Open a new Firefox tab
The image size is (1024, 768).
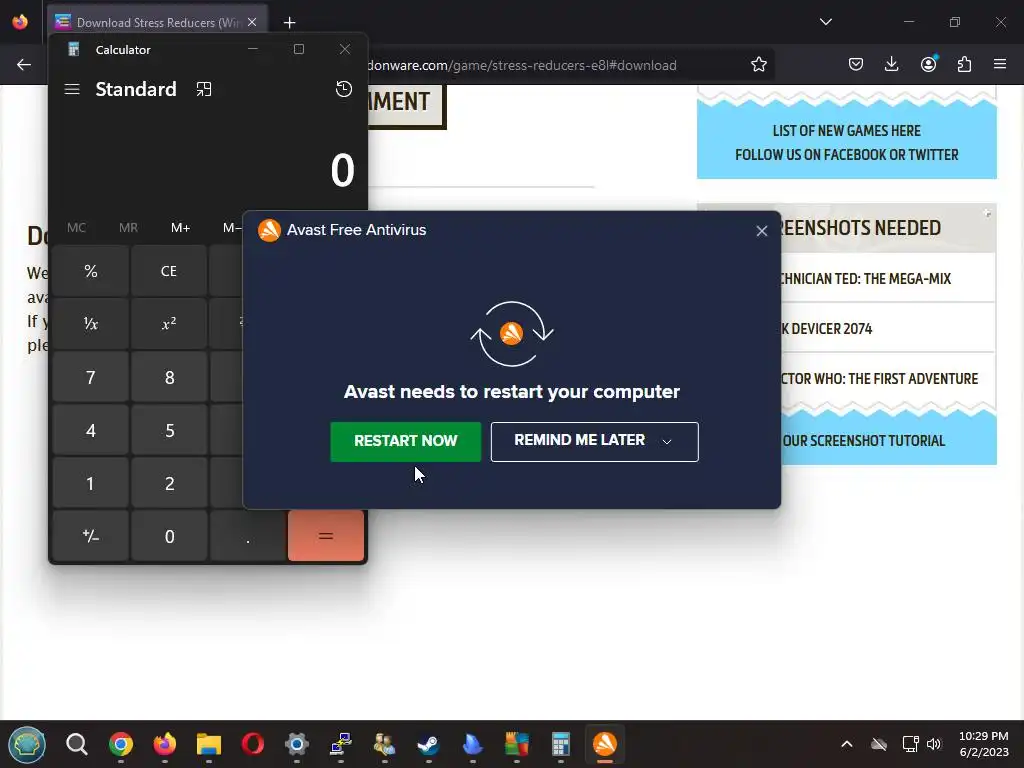(x=289, y=23)
